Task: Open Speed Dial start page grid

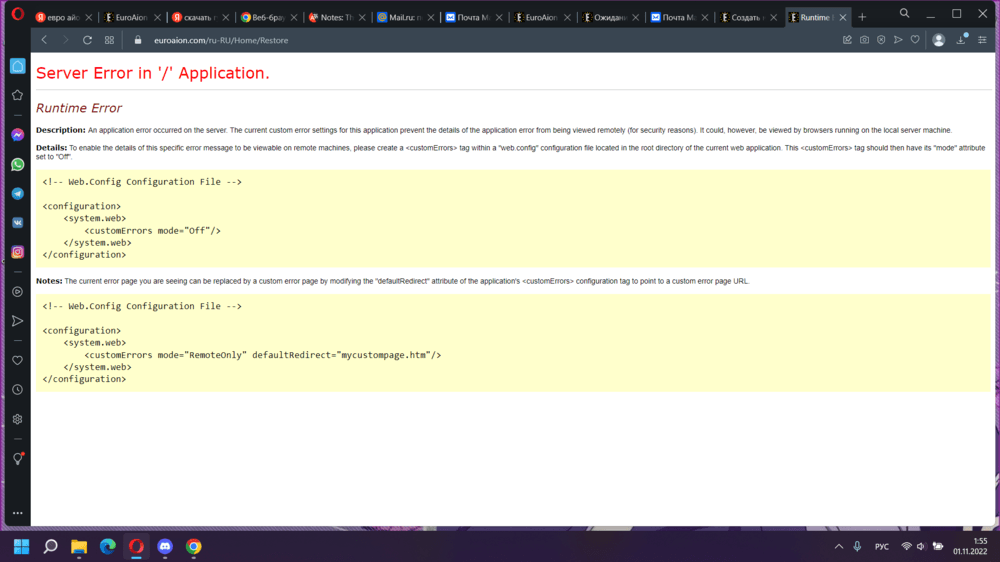Action: click(109, 40)
